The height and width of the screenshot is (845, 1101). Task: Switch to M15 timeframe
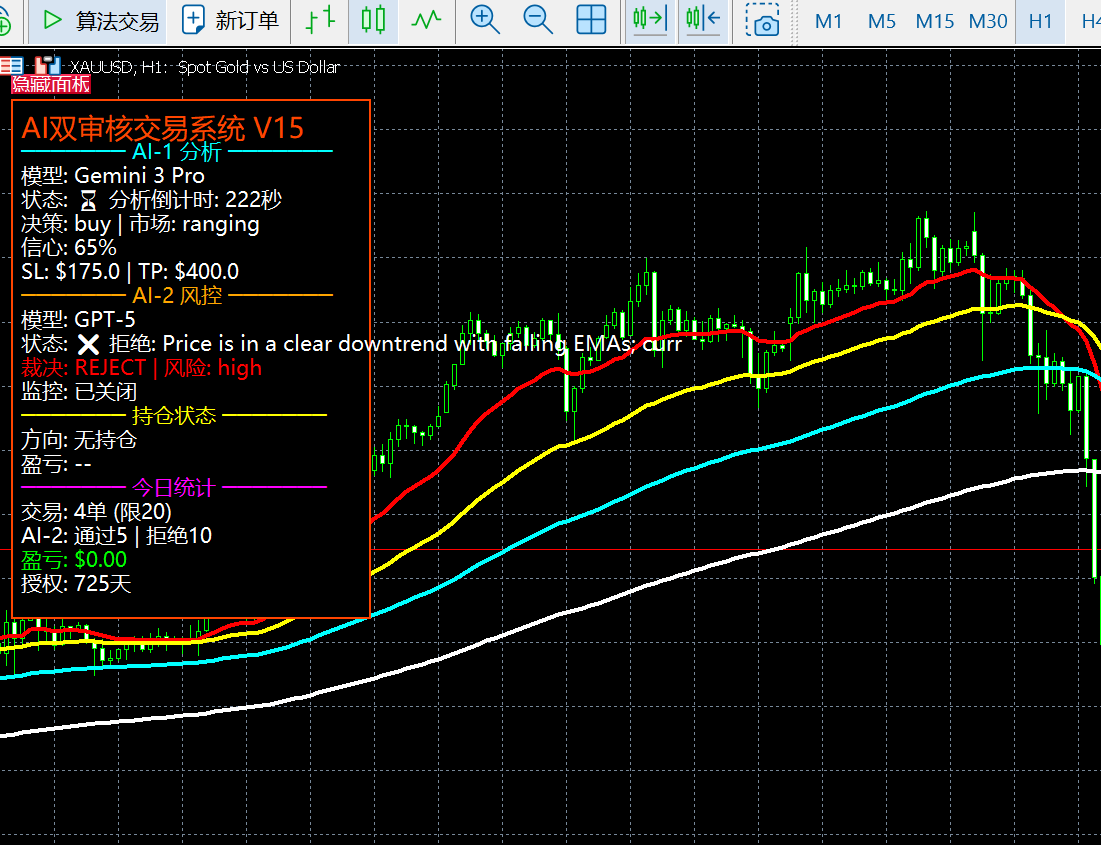pyautogui.click(x=934, y=21)
